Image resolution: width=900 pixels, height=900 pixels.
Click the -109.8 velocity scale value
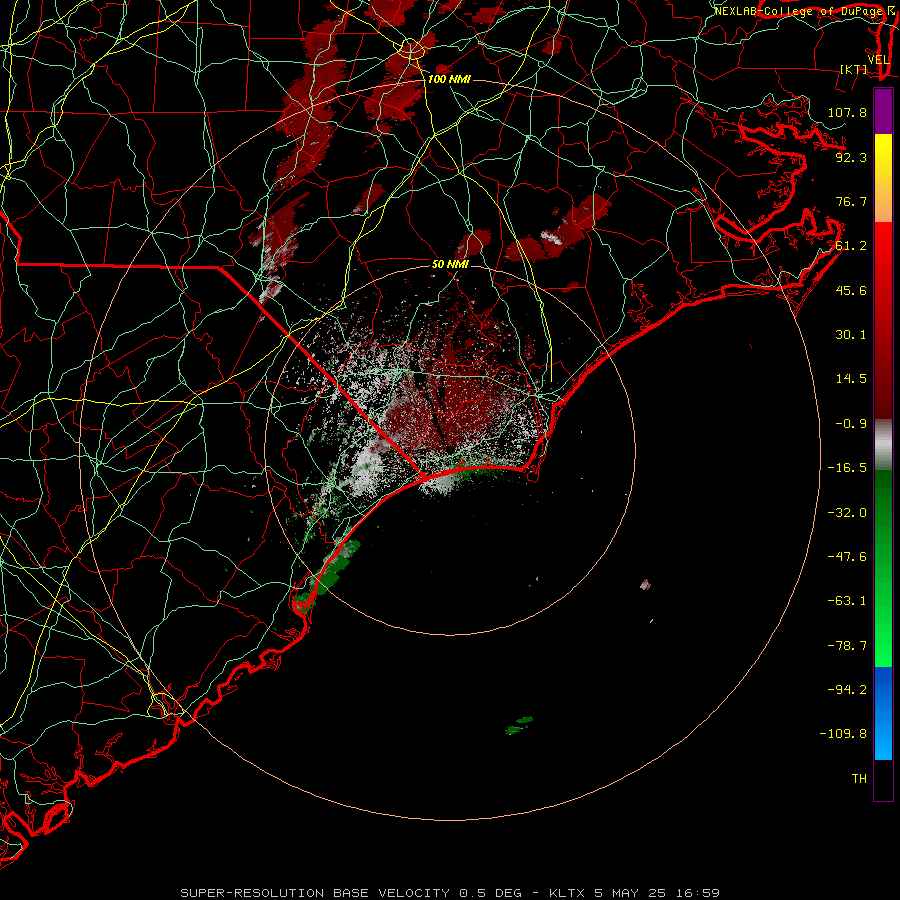coord(843,734)
